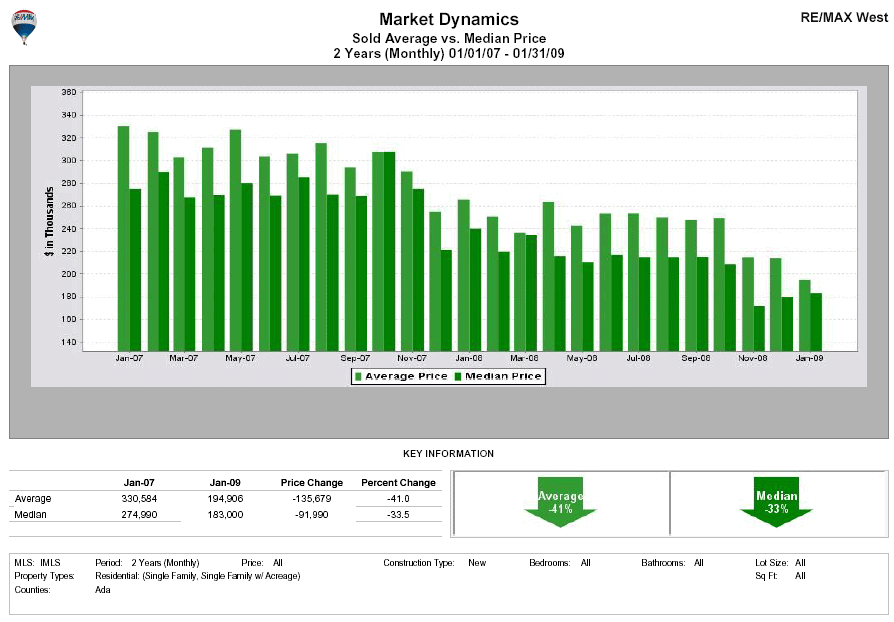Click the value 330,584
894x622 pixels.
click(139, 498)
